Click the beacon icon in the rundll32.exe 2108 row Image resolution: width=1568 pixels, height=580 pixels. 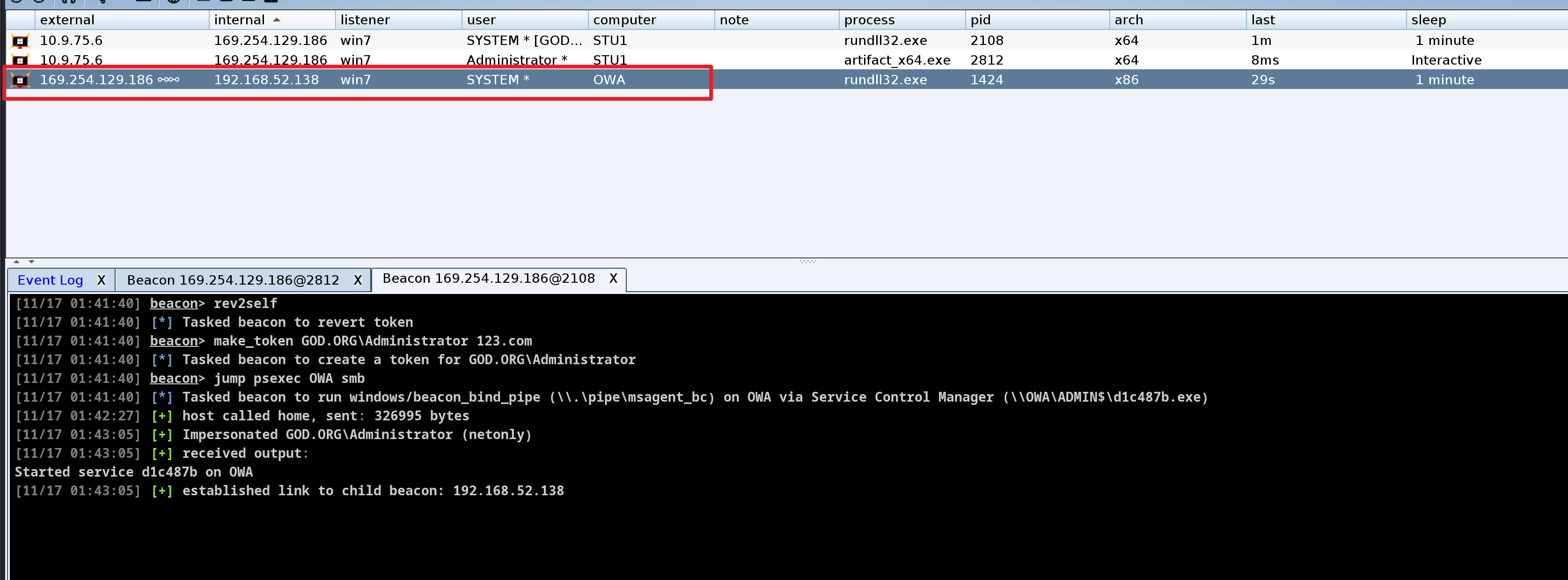20,41
